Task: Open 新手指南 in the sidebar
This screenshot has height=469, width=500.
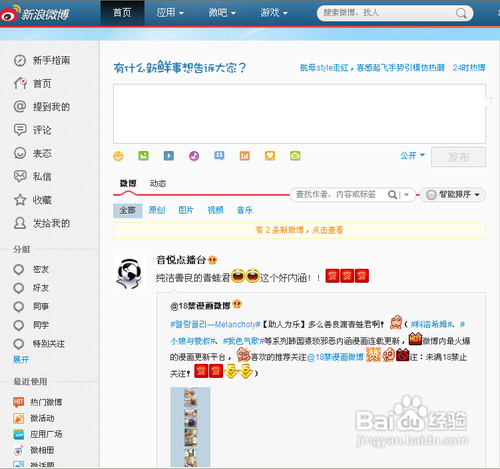Action: 42,60
